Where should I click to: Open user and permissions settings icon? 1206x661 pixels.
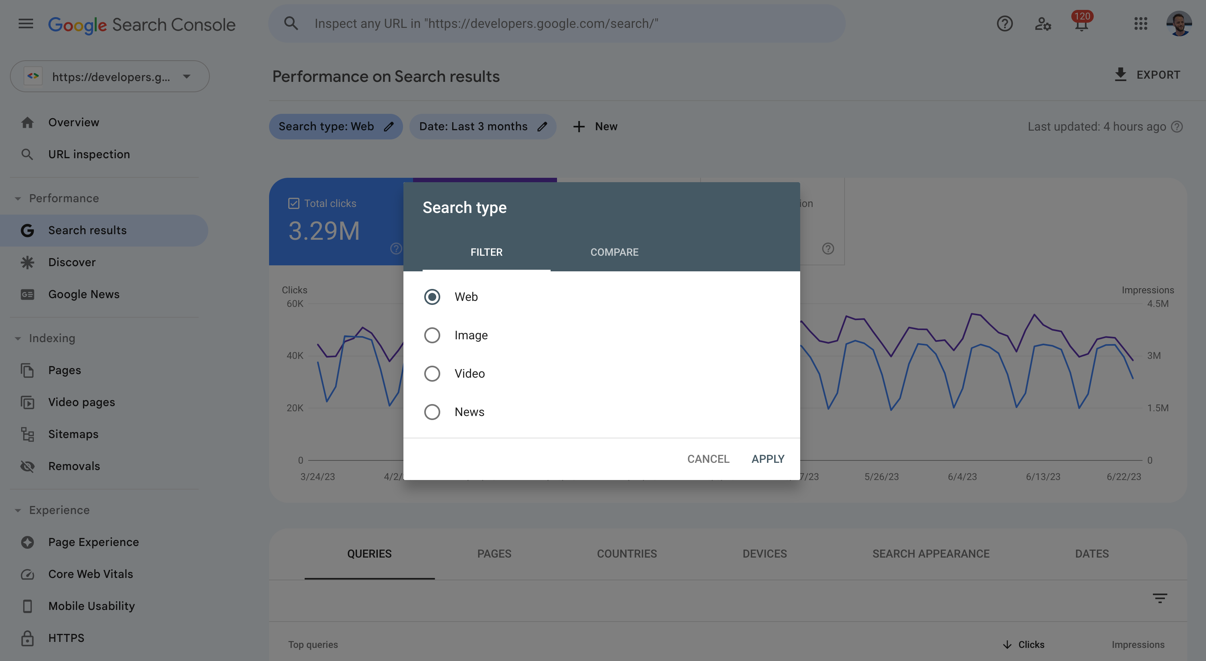tap(1043, 23)
